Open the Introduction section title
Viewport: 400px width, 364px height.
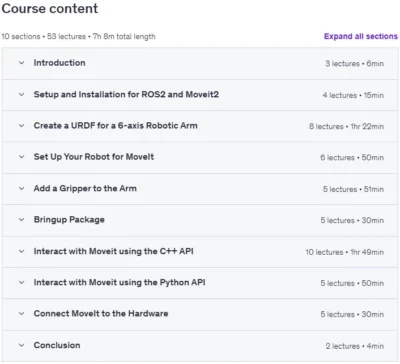[59, 63]
